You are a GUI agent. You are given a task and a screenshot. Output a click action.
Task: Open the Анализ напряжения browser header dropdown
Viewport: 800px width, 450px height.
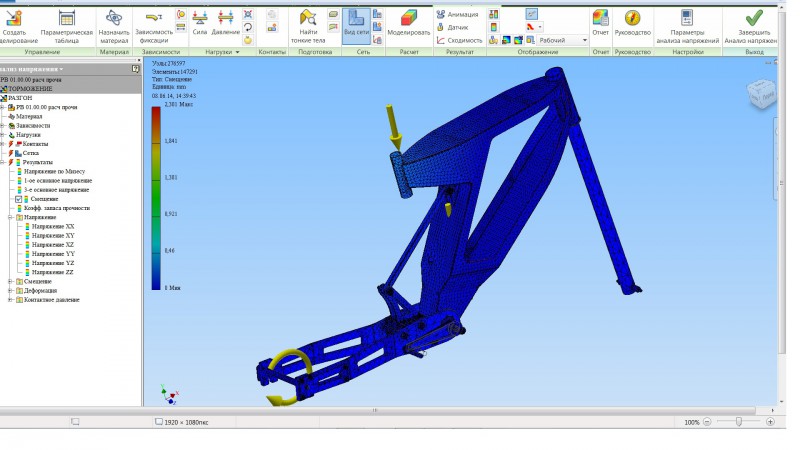tap(61, 69)
